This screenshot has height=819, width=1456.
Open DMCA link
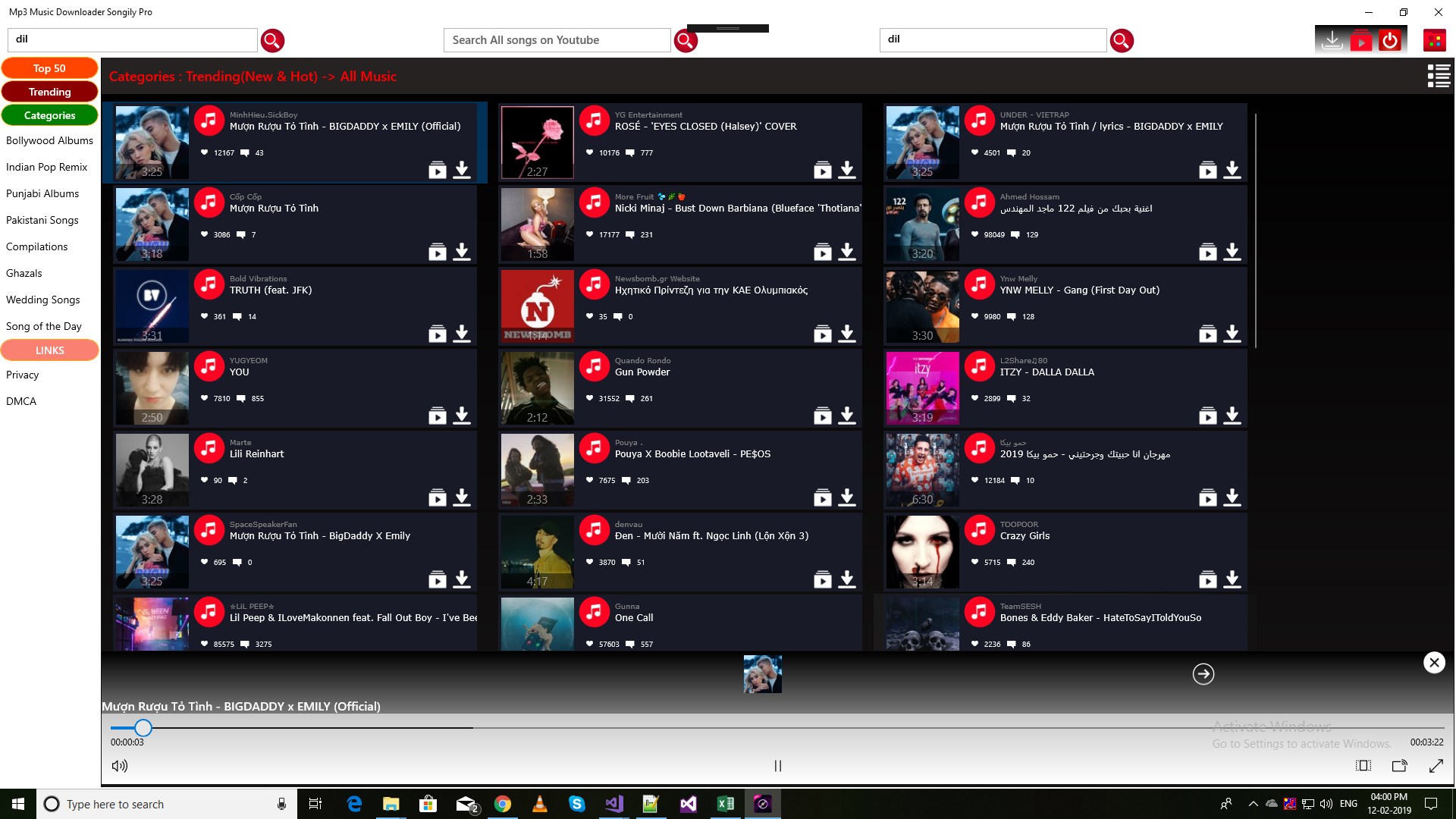point(21,401)
